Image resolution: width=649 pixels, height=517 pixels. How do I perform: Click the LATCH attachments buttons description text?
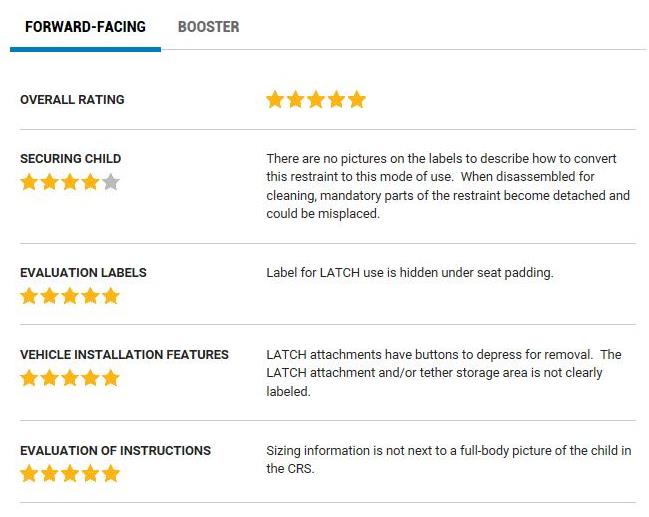(x=444, y=373)
